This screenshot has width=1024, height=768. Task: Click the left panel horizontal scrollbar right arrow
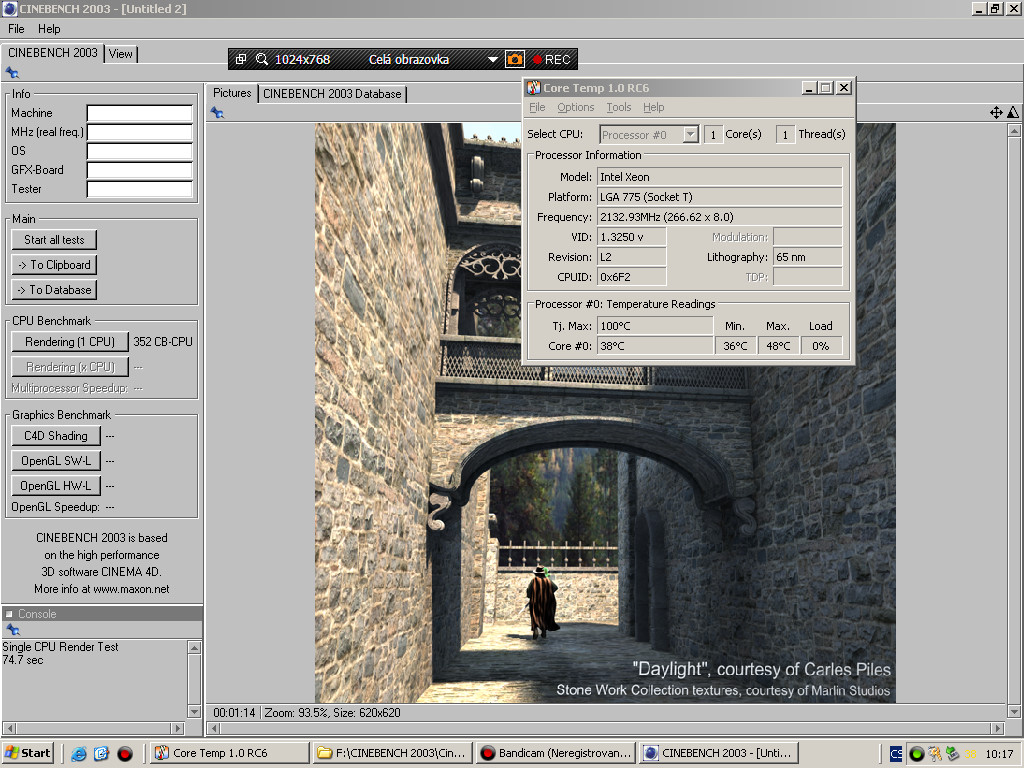pos(178,728)
